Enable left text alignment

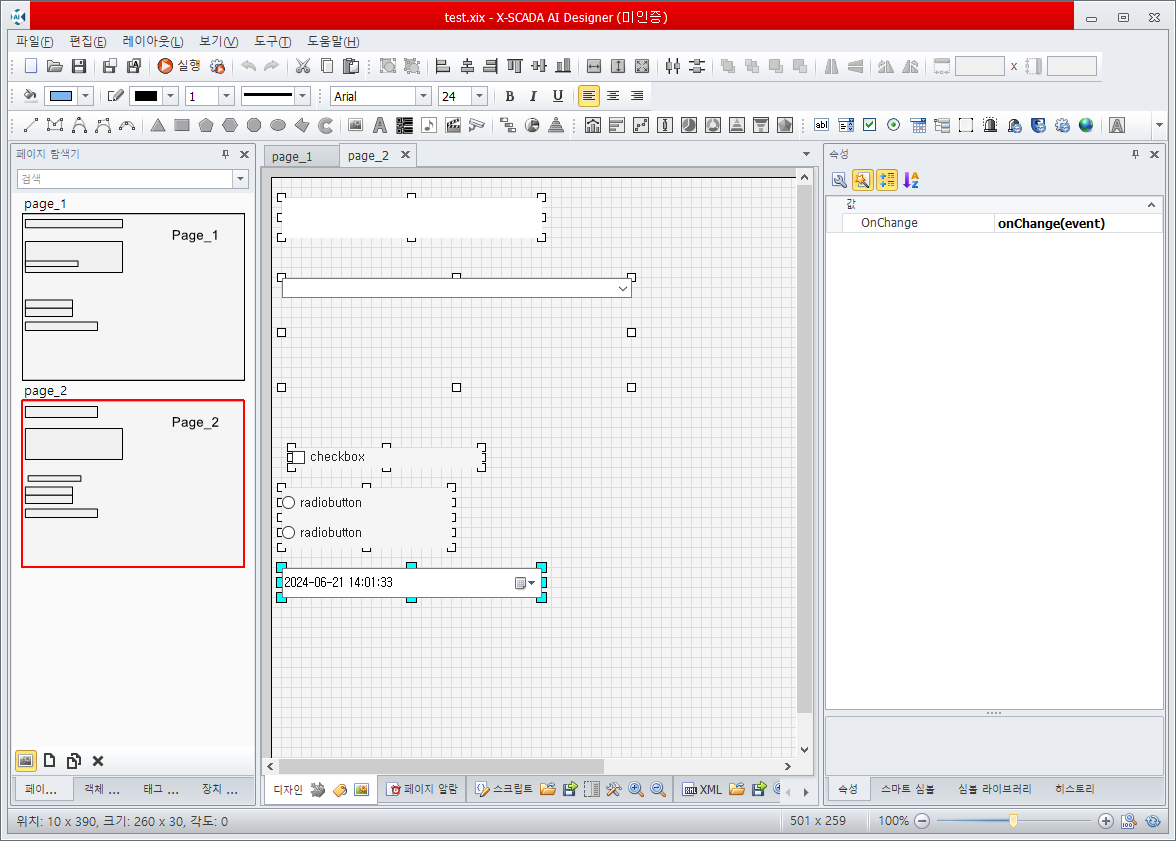589,96
